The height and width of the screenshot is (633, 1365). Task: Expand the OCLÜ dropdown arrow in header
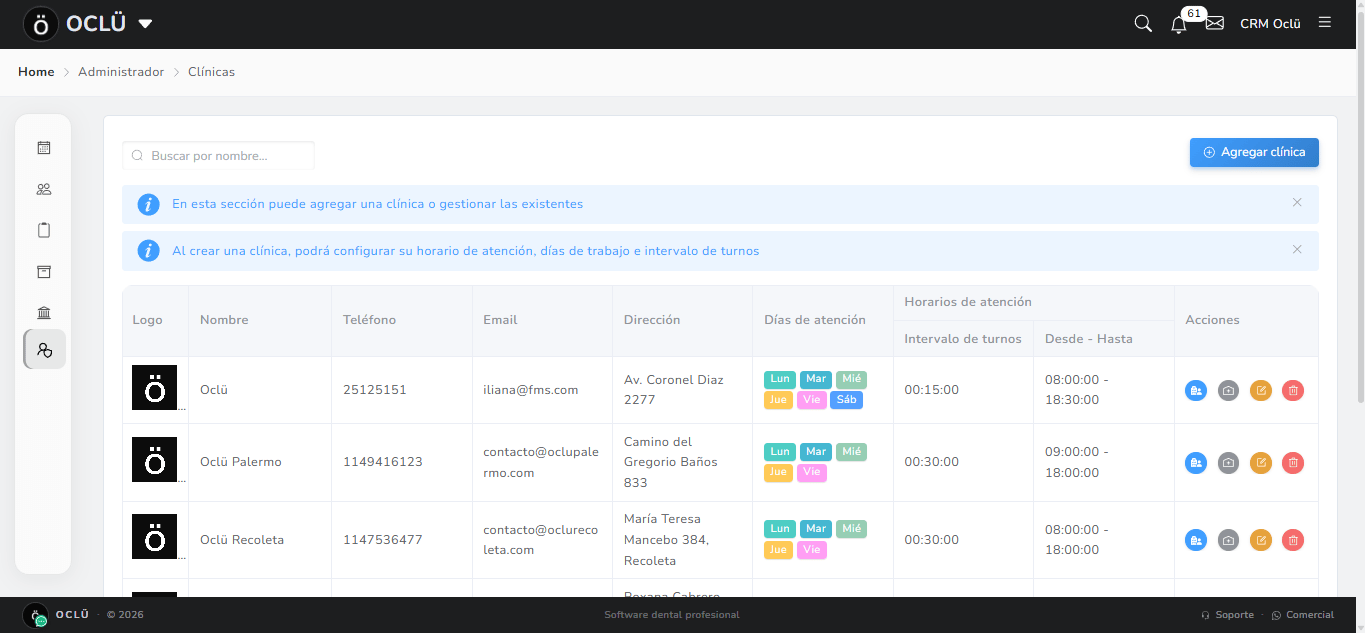145,24
